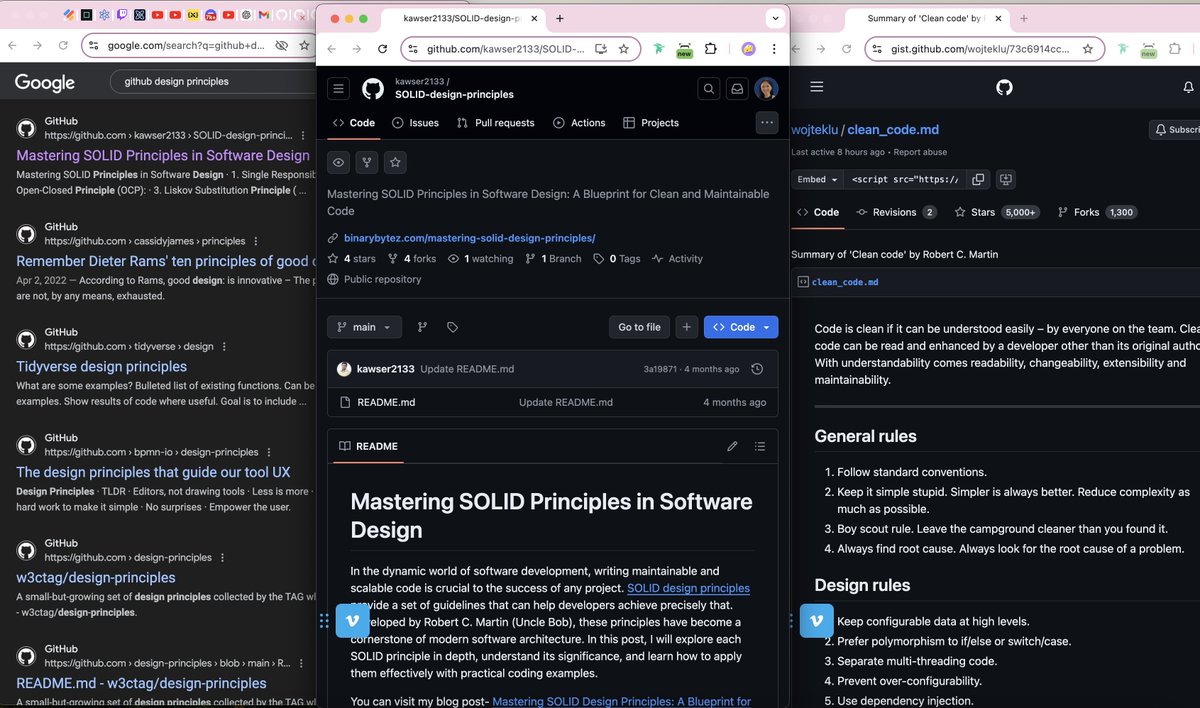Click Subscribe button in gist window
Viewport: 1200px width, 708px height.
pos(1175,130)
